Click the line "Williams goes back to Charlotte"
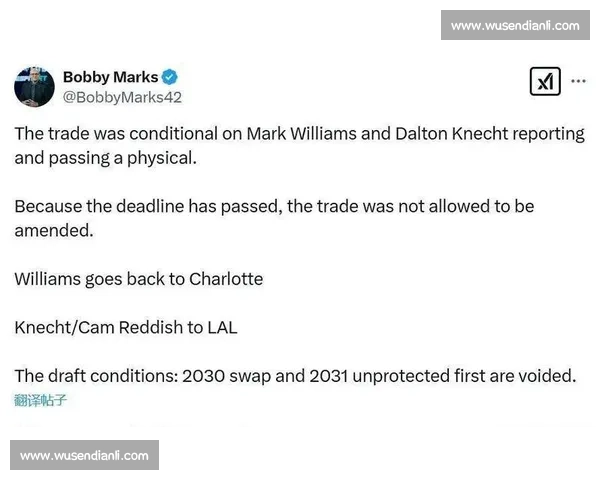The height and width of the screenshot is (480, 600). point(139,279)
